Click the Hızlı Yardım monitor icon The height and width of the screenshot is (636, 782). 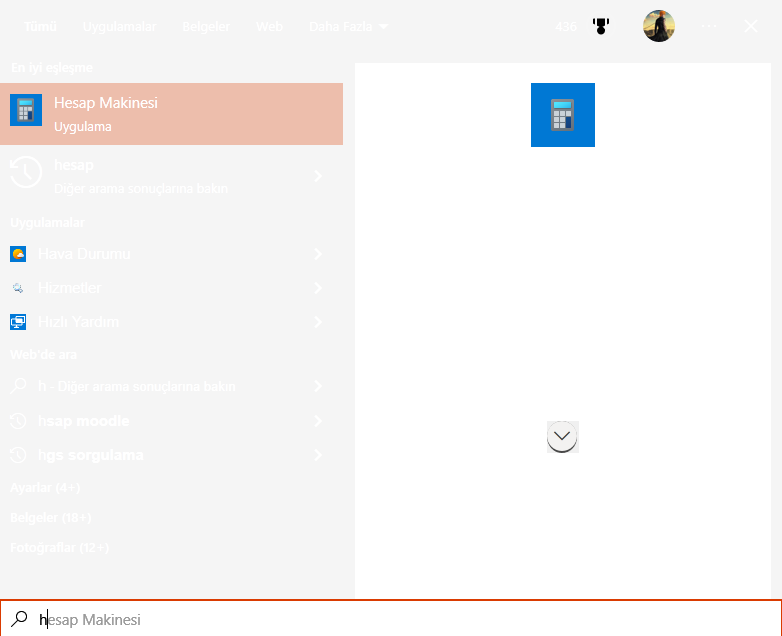(18, 322)
